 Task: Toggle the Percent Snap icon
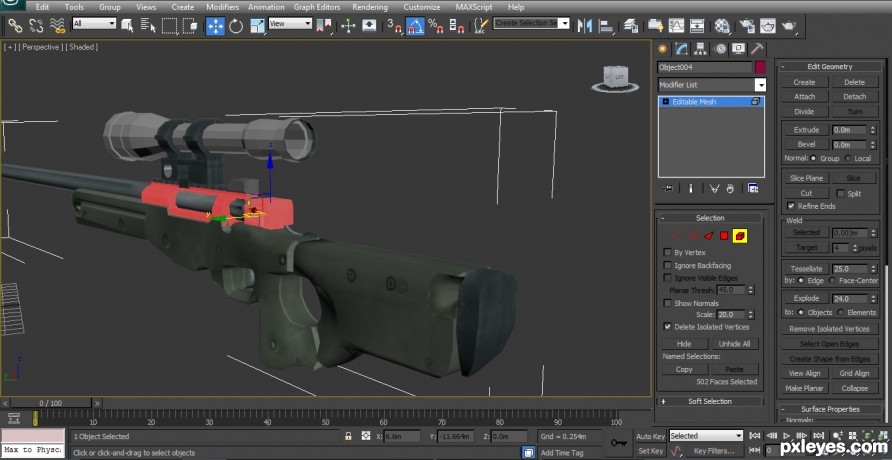(x=436, y=26)
